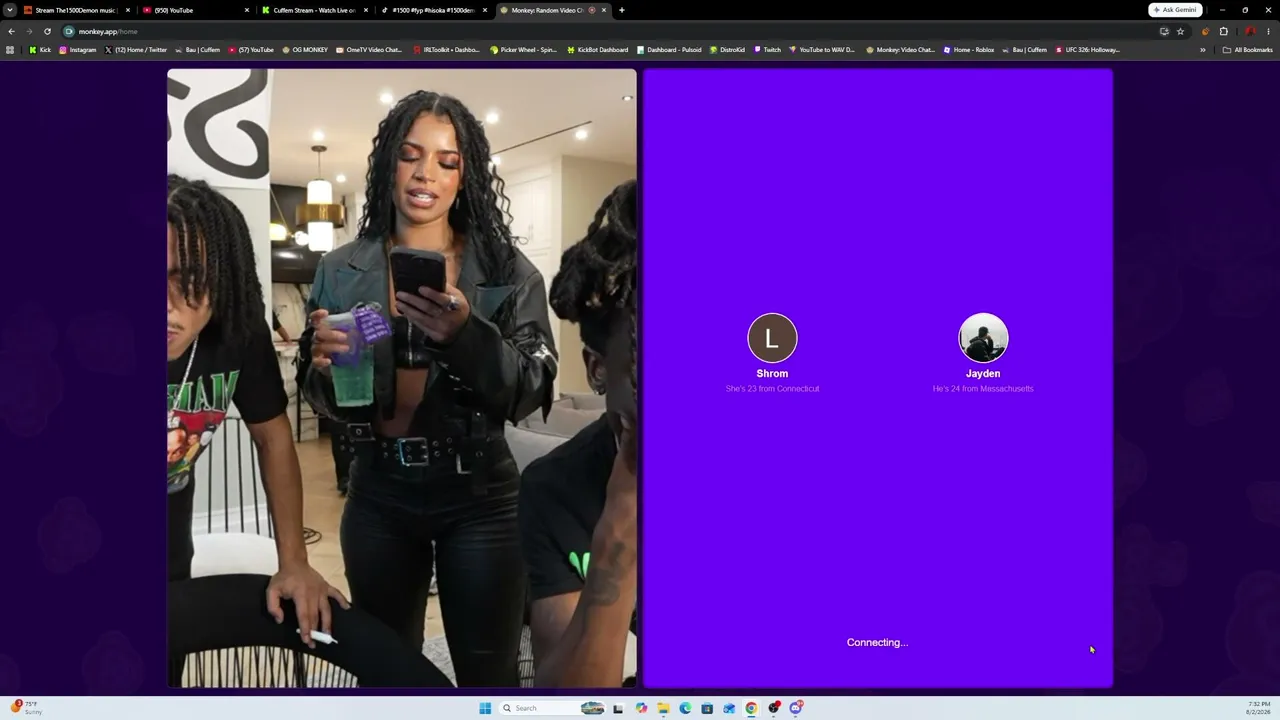Open the KickBot Dashboard bookmark

point(598,50)
